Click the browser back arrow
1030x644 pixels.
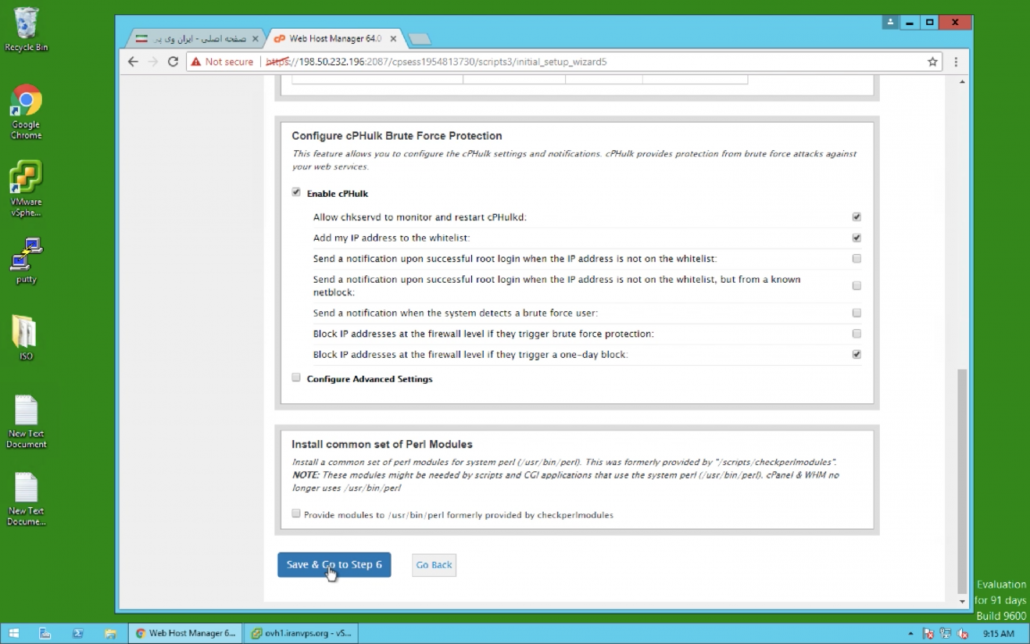coord(133,62)
